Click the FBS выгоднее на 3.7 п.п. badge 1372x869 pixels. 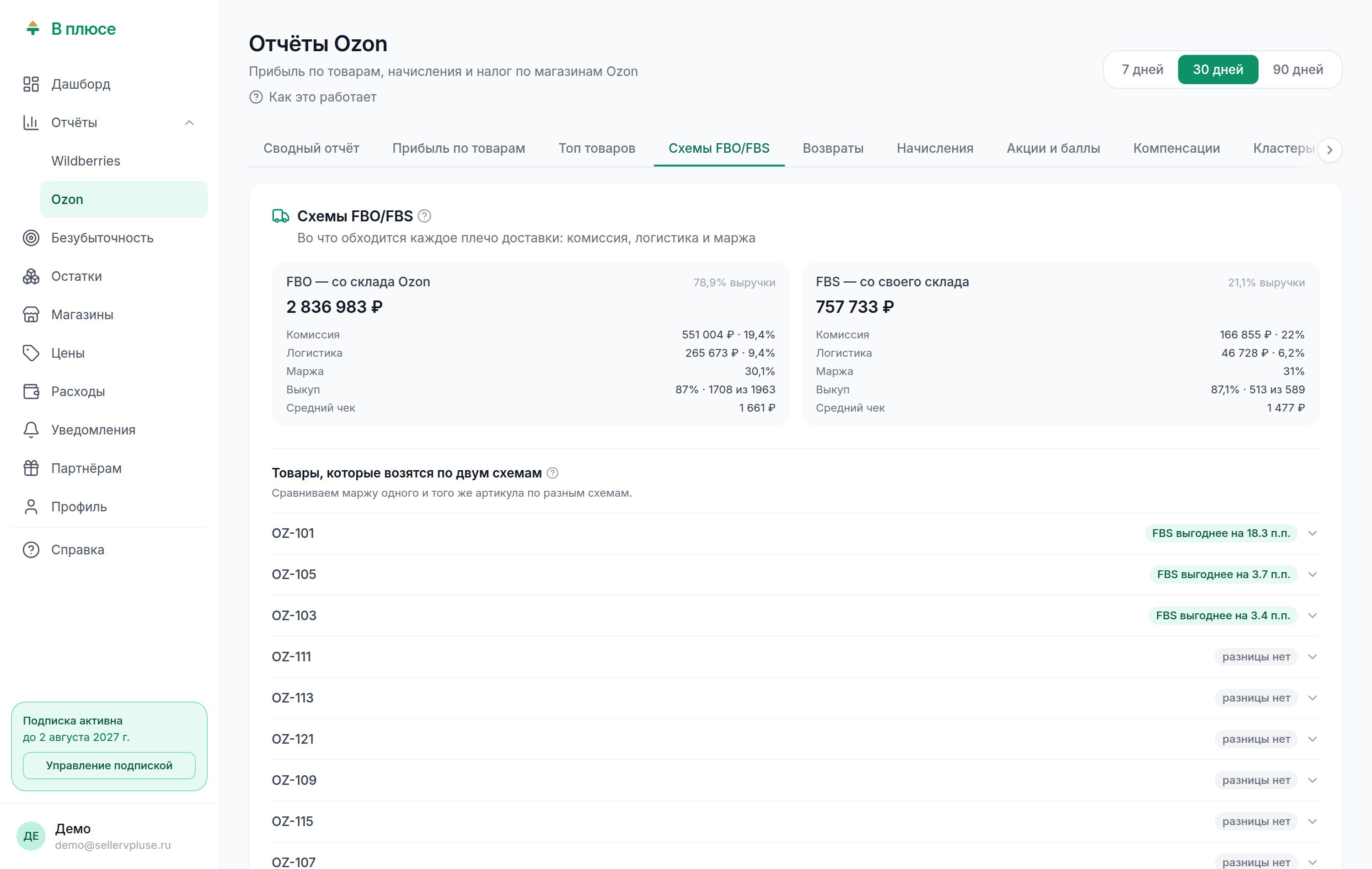pyautogui.click(x=1223, y=574)
